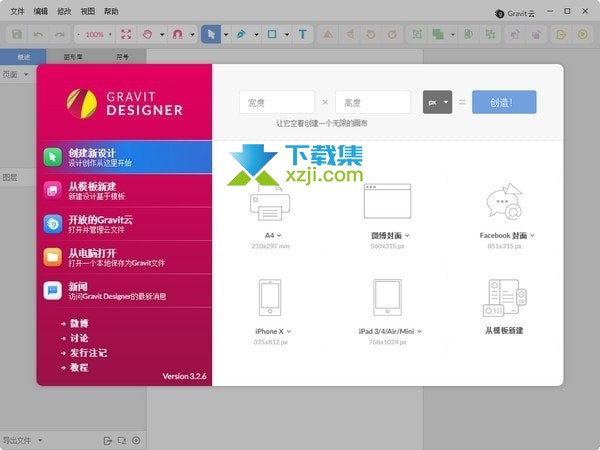Choose the A4 print preset thumbnail

pos(270,203)
